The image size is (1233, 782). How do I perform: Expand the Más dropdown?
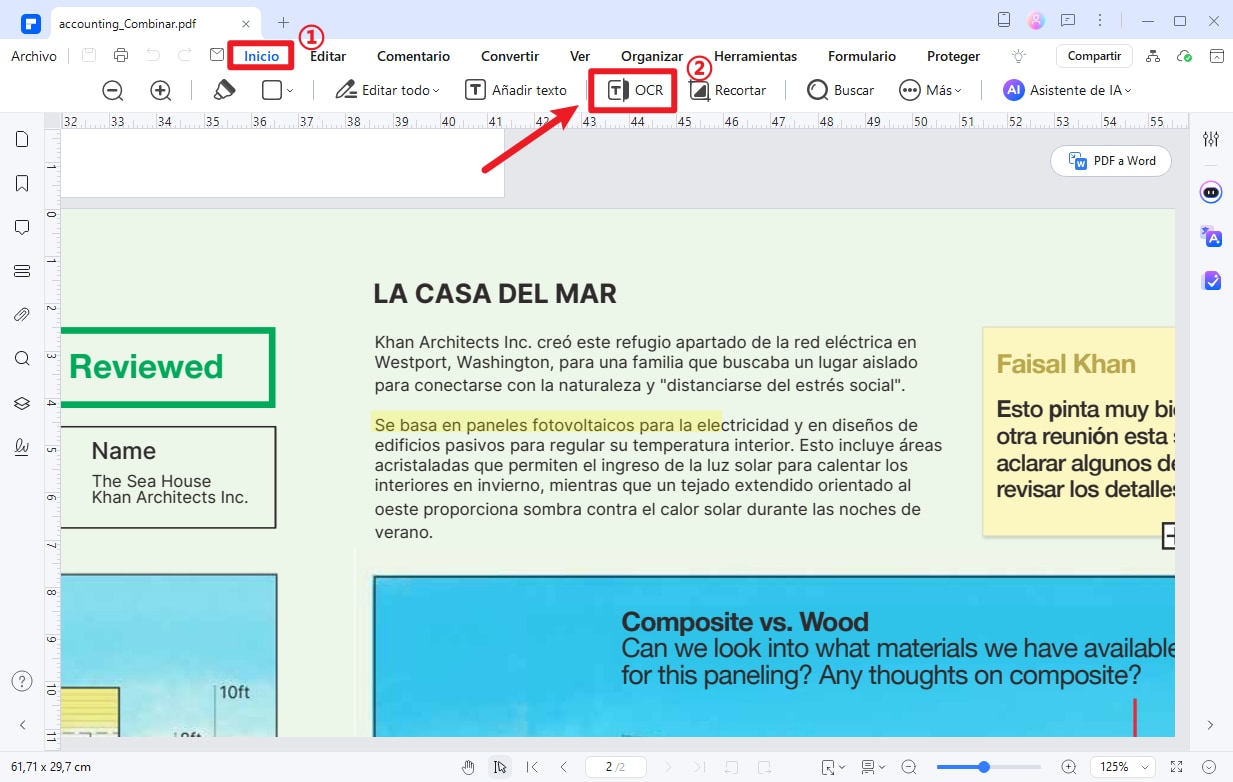[930, 90]
